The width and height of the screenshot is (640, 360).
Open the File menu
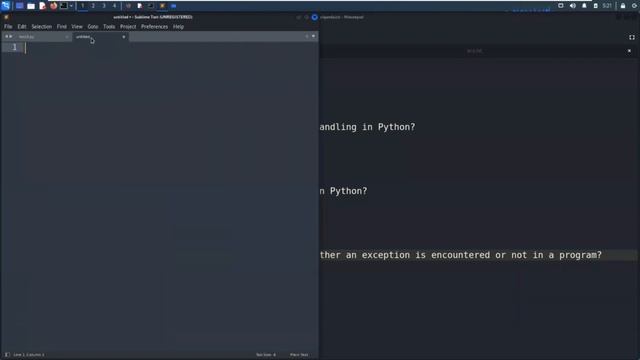8,27
